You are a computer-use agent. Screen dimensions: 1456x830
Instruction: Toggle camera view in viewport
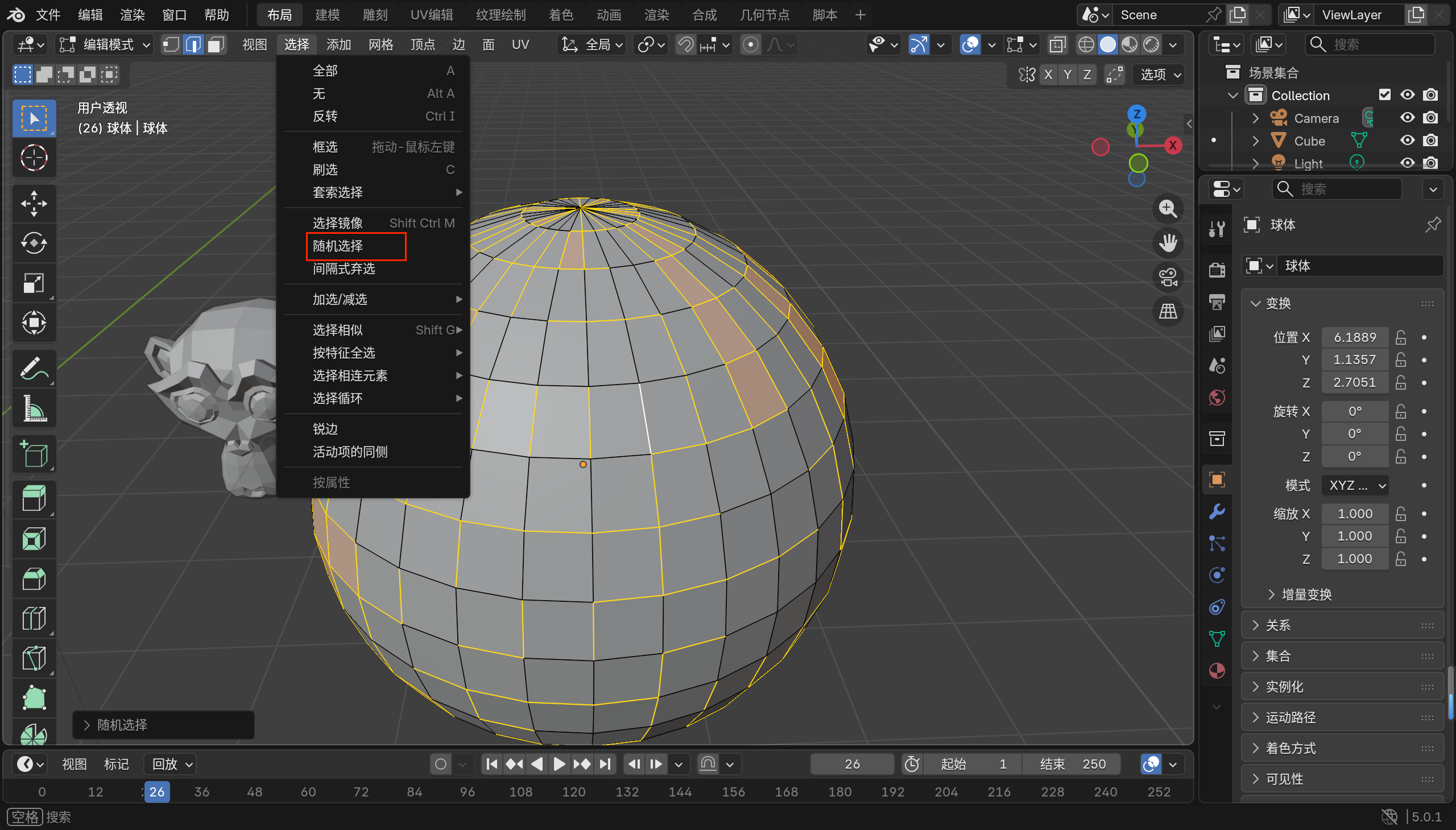1168,278
